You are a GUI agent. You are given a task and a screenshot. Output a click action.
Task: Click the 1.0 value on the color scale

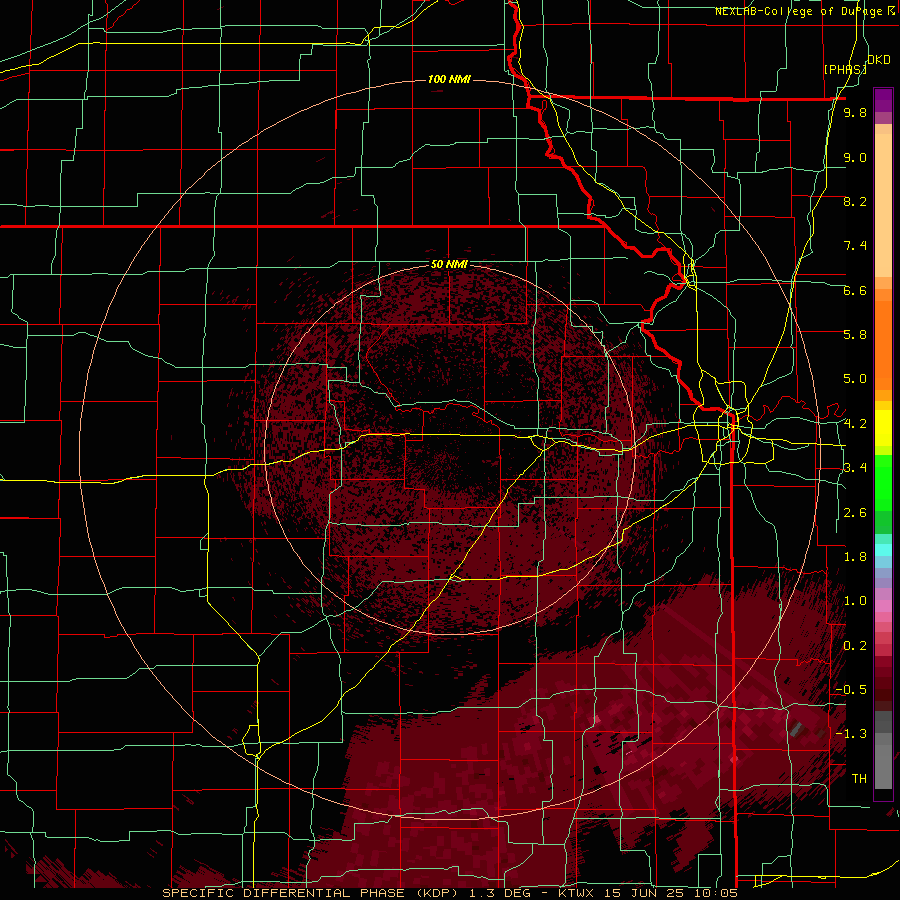point(855,601)
